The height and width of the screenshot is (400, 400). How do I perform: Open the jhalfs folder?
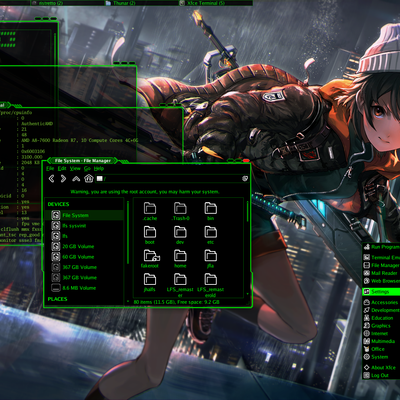pyautogui.click(x=150, y=283)
